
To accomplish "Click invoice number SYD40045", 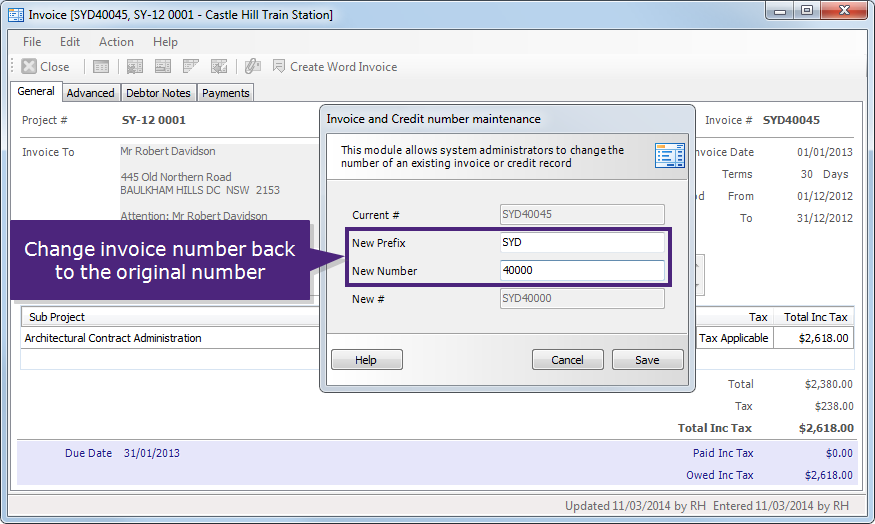I will coord(791,120).
